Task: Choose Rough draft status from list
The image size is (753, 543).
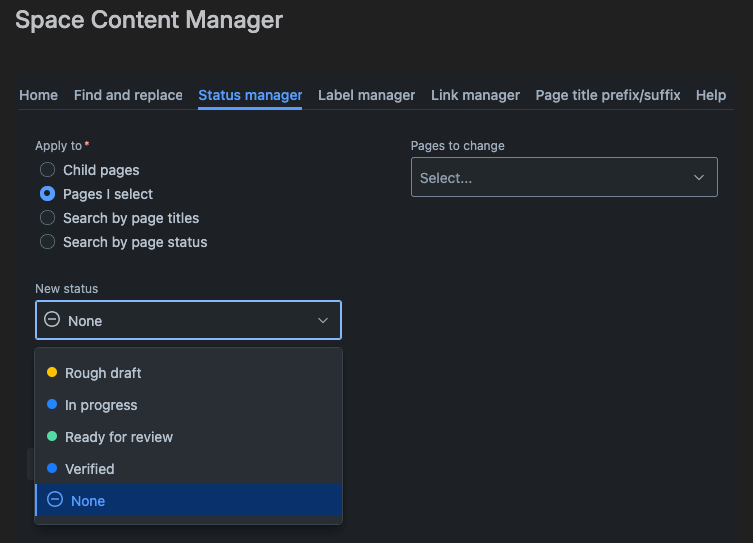Action: [x=188, y=373]
